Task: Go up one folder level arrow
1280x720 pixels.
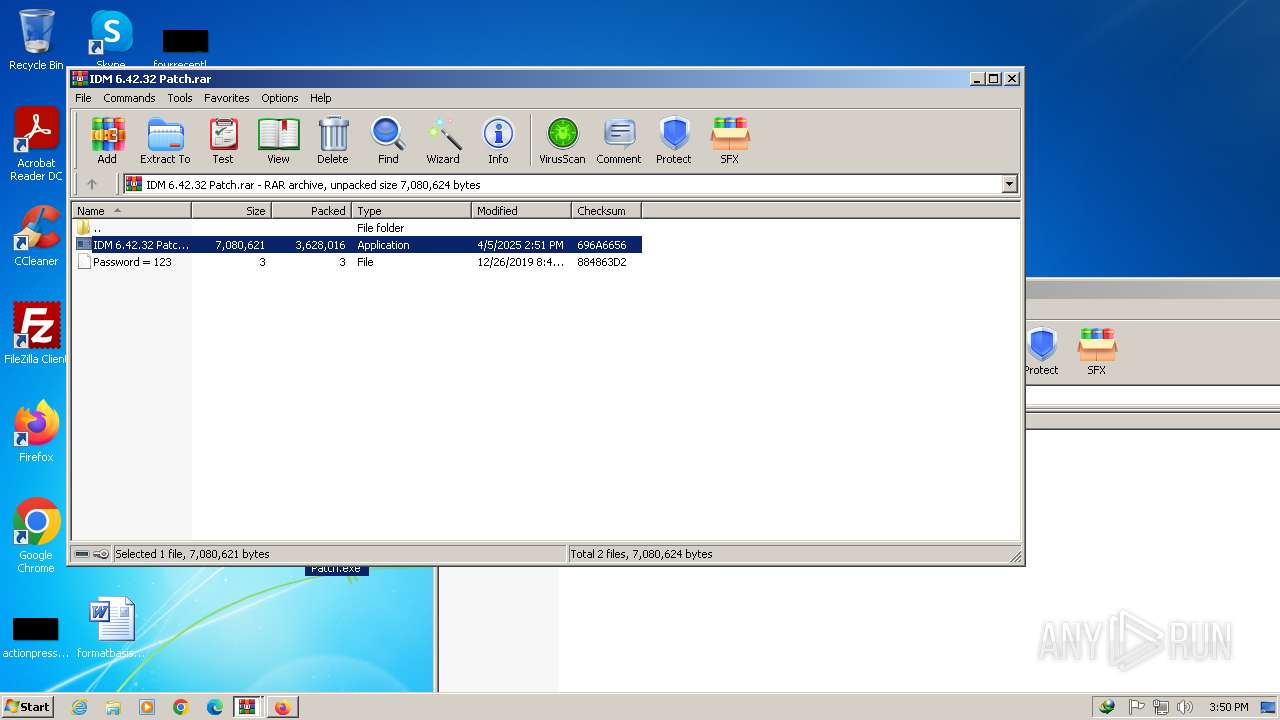Action: tap(92, 184)
